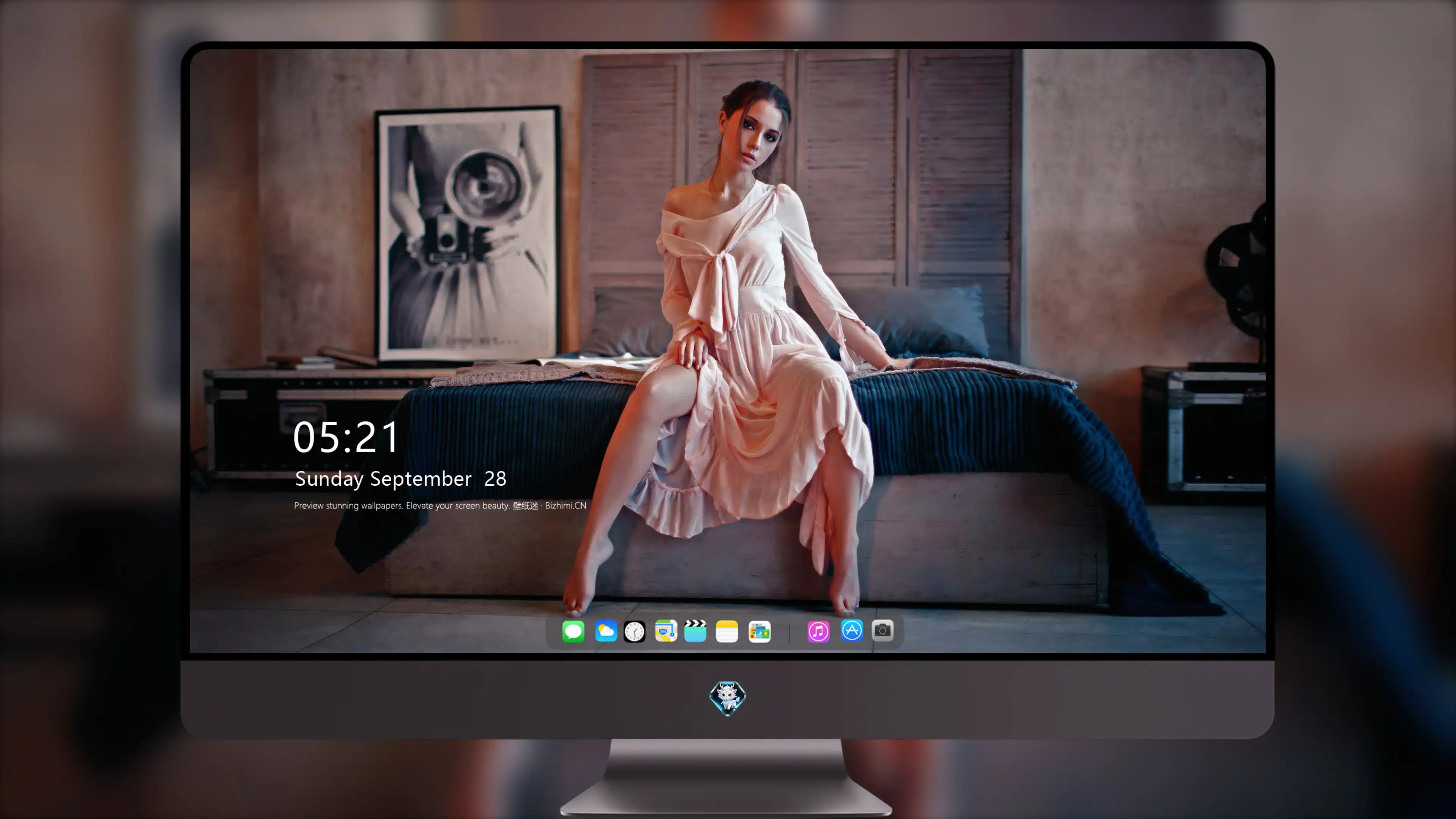Open the colorful image-cards dock icon
1456x819 pixels.
point(759,631)
